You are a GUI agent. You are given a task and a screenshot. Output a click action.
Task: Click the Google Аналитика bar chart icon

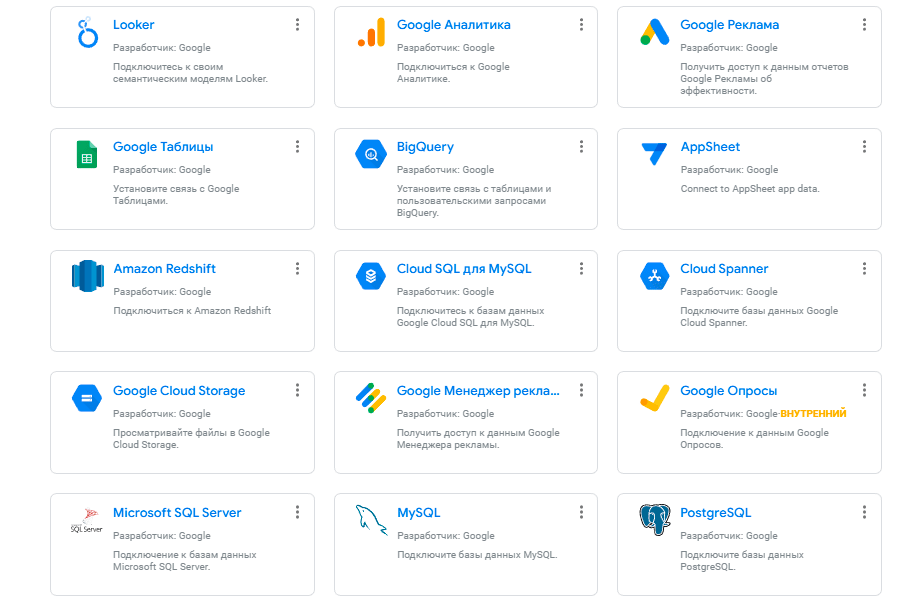371,32
